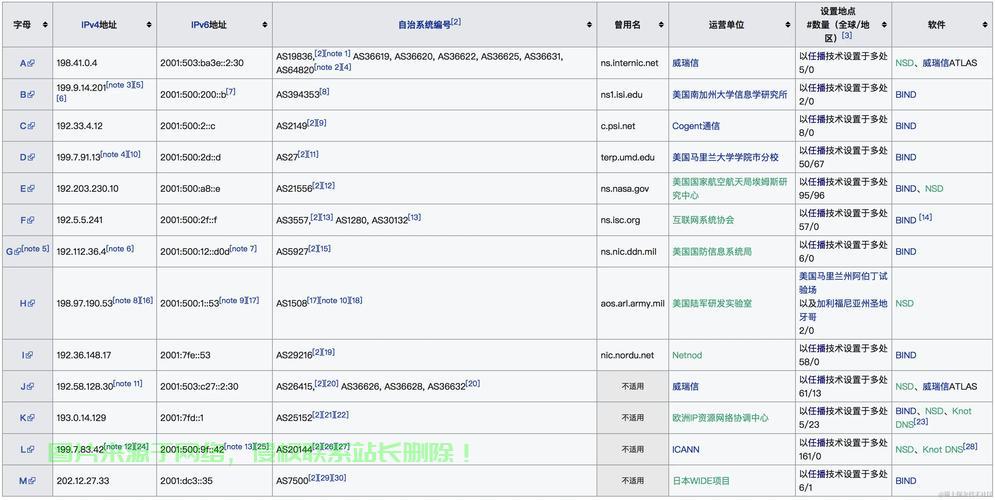The width and height of the screenshot is (995, 500).
Task: Open 美国国防信息系统局 operator link
Action: [x=712, y=252]
